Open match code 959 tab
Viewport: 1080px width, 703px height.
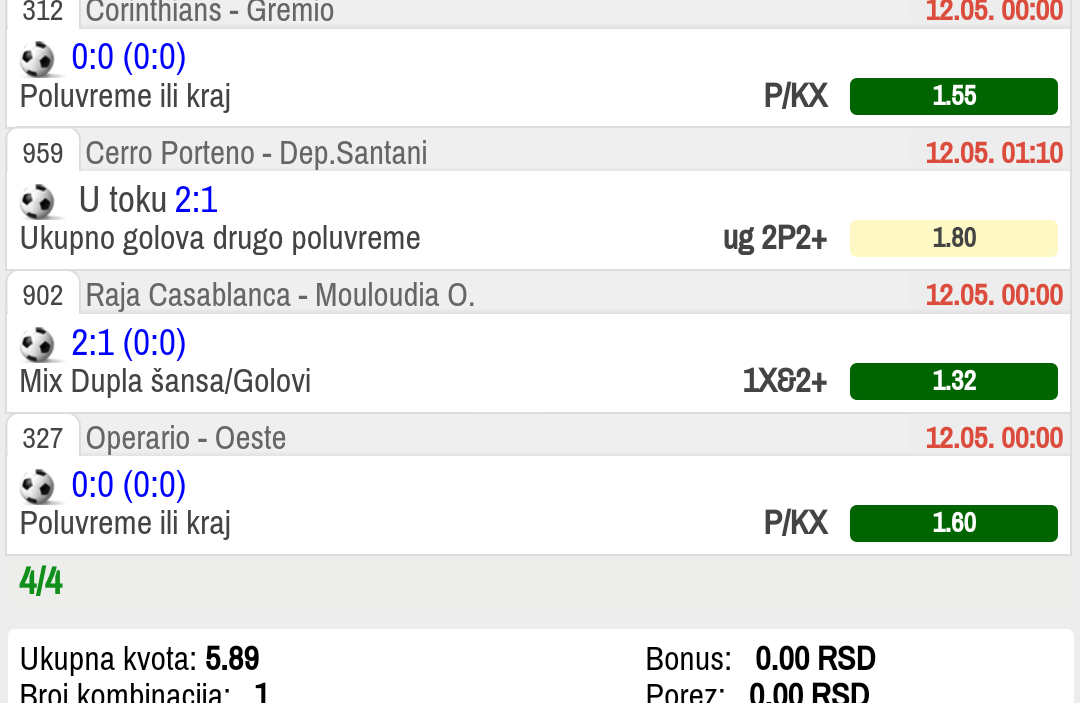(x=43, y=152)
